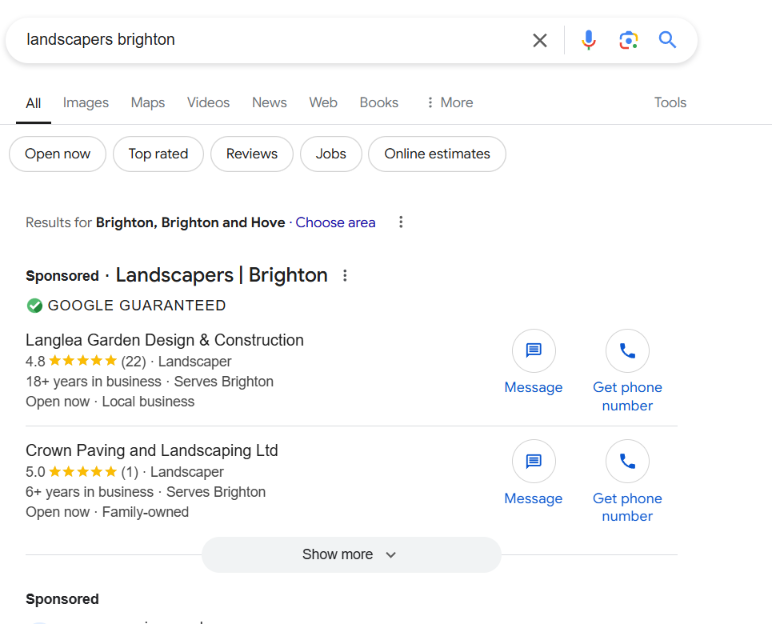Start voice search with the microphone icon

click(x=588, y=40)
